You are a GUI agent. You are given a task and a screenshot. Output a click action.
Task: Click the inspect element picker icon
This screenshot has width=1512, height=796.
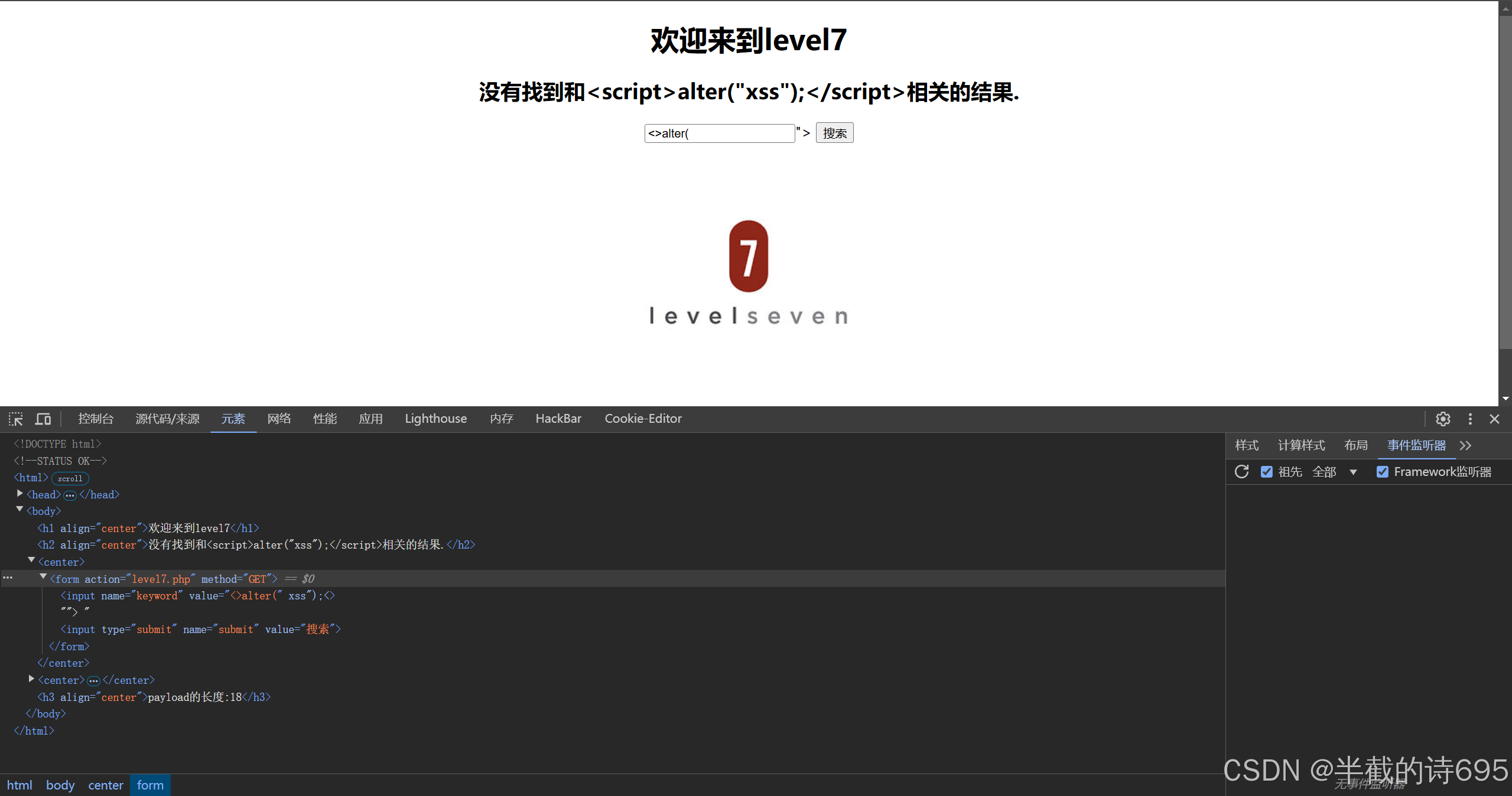pos(16,419)
